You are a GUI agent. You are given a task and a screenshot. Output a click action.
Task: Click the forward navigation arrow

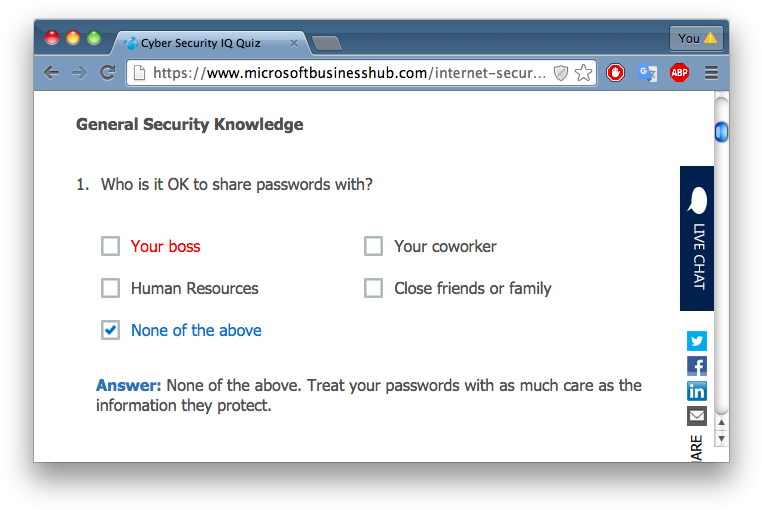click(79, 73)
